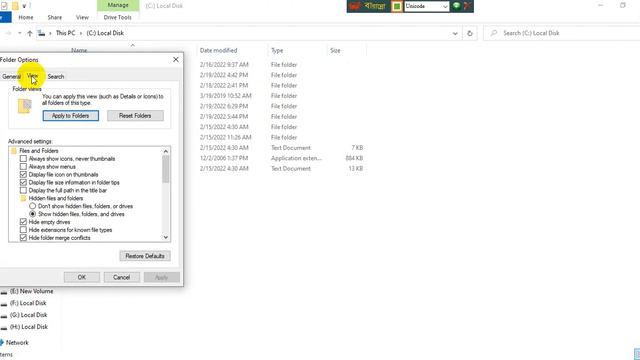Enable Display the full path in title bar
This screenshot has height=360, width=640.
pyautogui.click(x=23, y=191)
